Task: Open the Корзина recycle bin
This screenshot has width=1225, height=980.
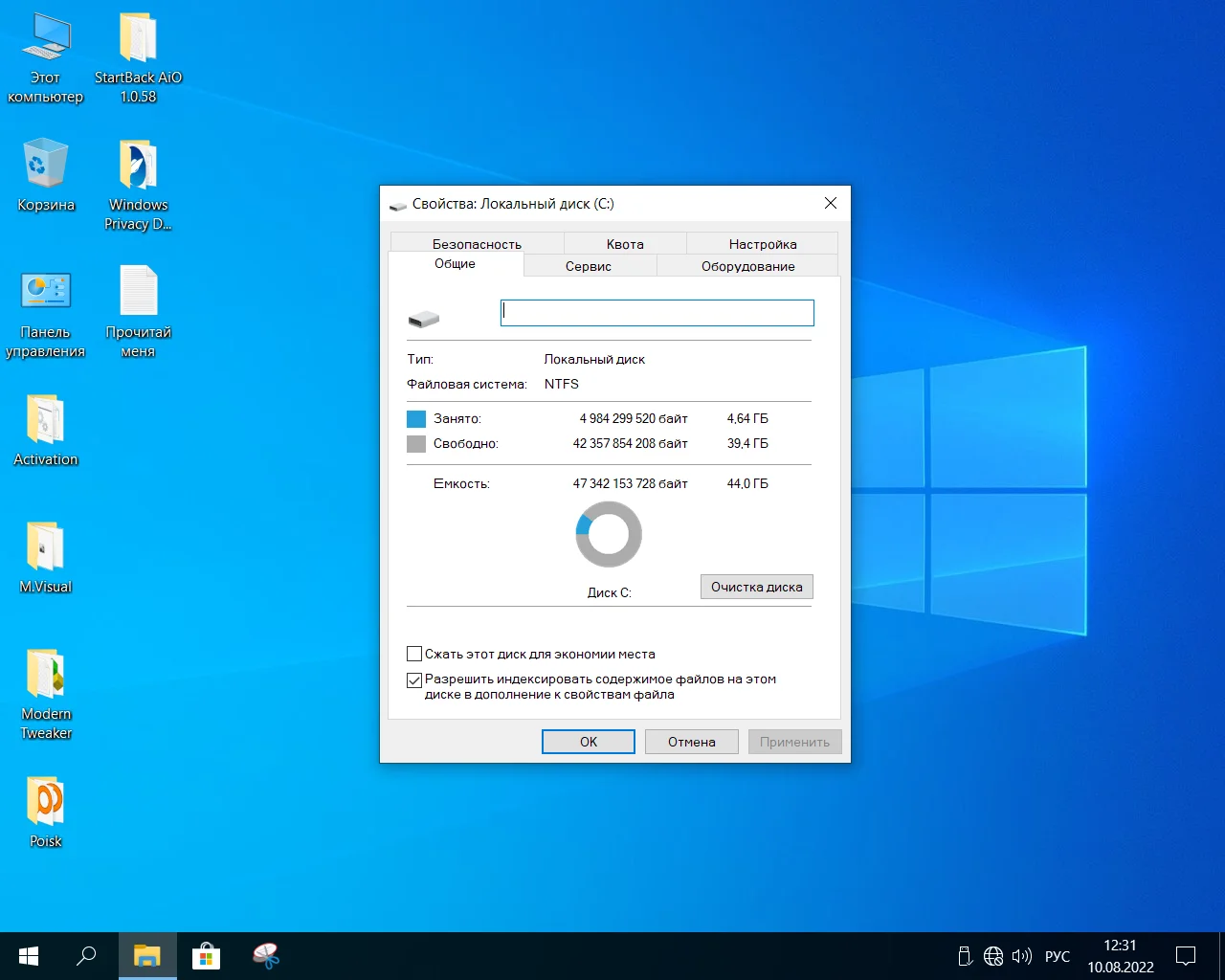Action: pos(45,166)
